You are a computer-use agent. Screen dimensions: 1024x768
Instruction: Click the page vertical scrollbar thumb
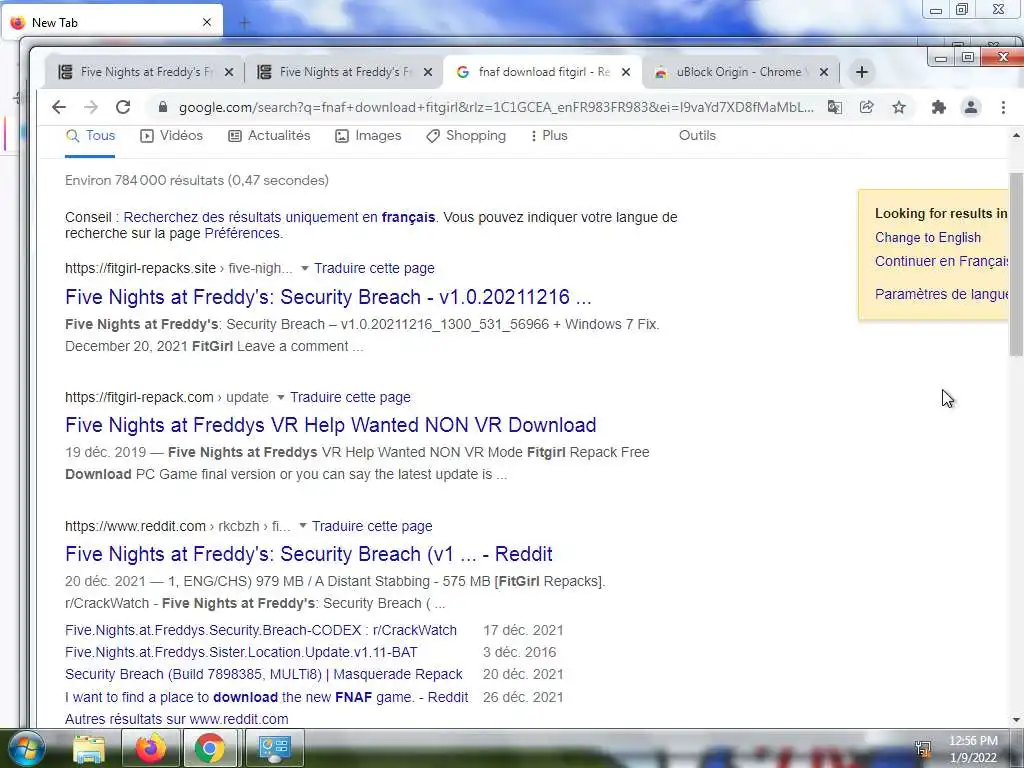tap(1016, 264)
